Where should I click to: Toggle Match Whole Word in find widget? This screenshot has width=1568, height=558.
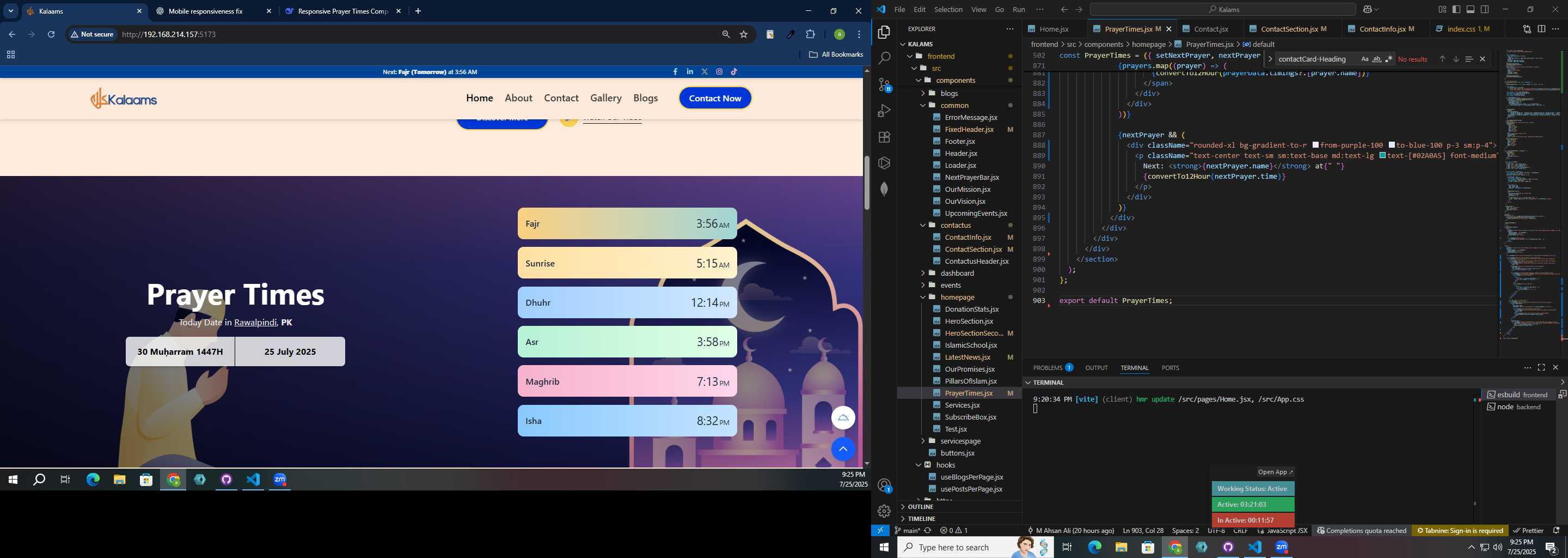(x=1377, y=59)
